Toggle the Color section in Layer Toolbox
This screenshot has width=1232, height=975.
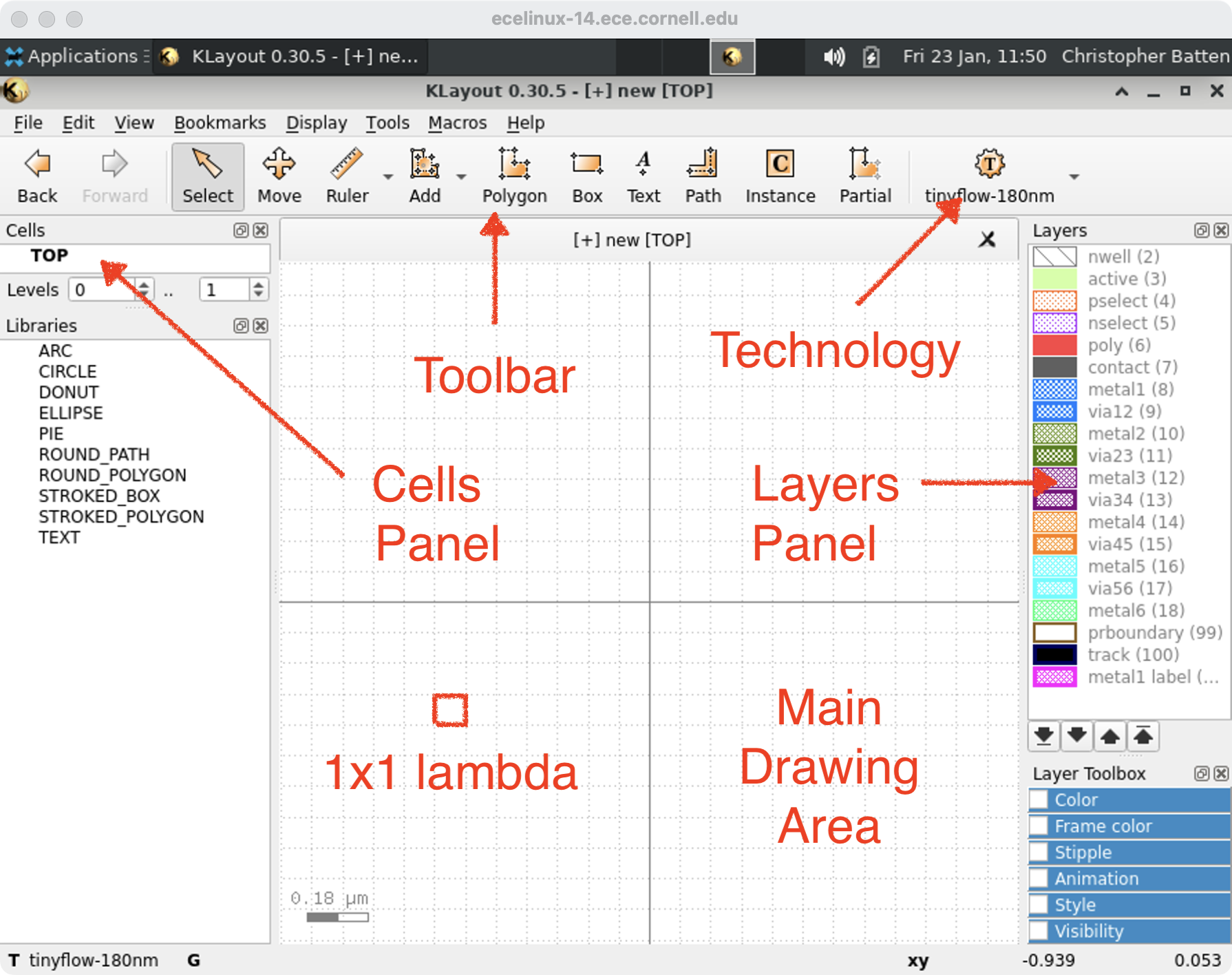pos(1039,800)
